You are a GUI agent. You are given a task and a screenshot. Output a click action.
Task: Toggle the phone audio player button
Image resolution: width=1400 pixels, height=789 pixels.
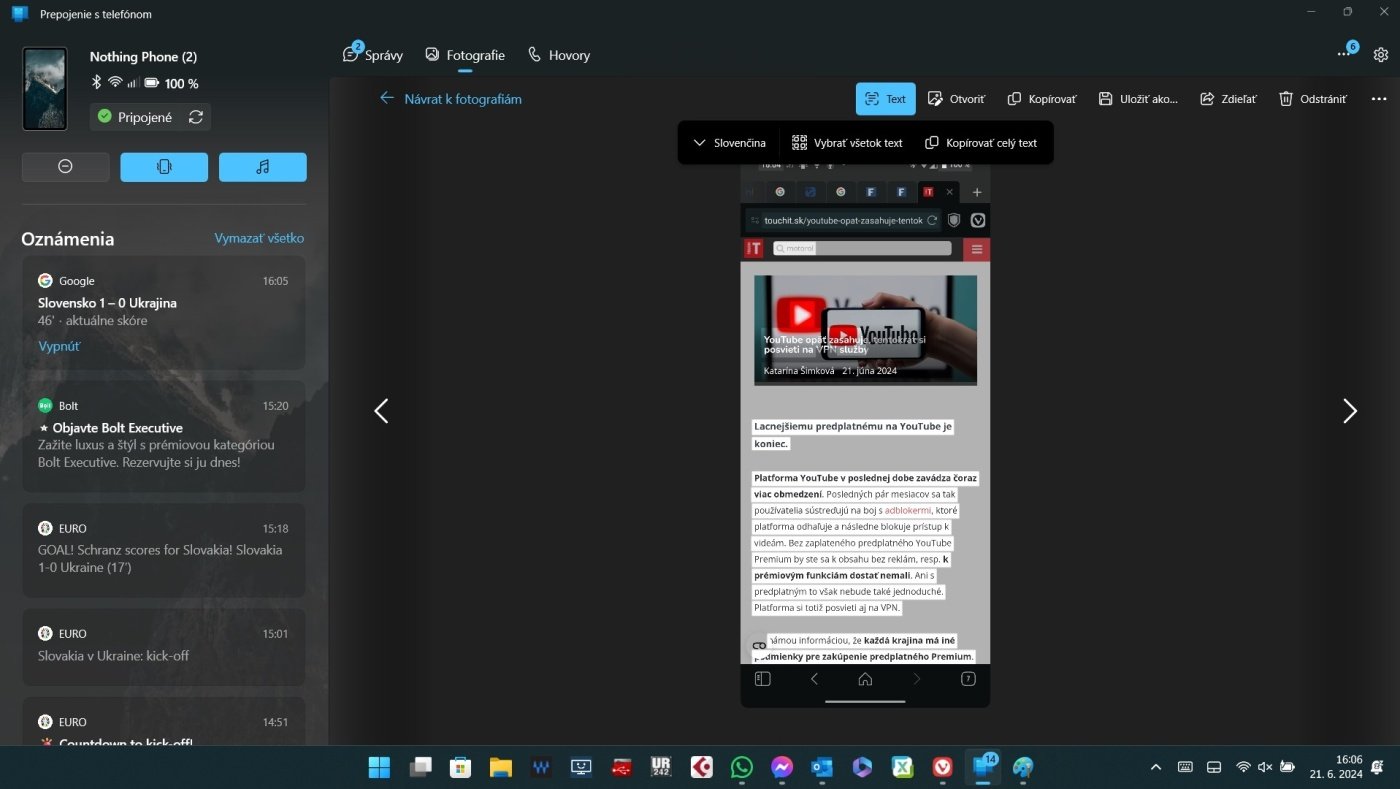point(262,167)
